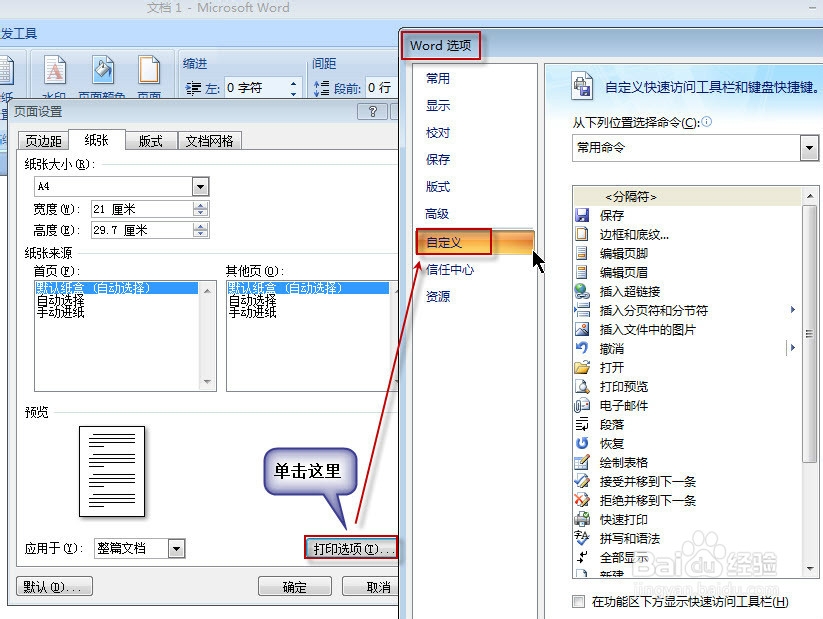Viewport: 823px width, 619px height.
Task: Open Display (显示) in Word Options
Action: pyautogui.click(x=438, y=106)
